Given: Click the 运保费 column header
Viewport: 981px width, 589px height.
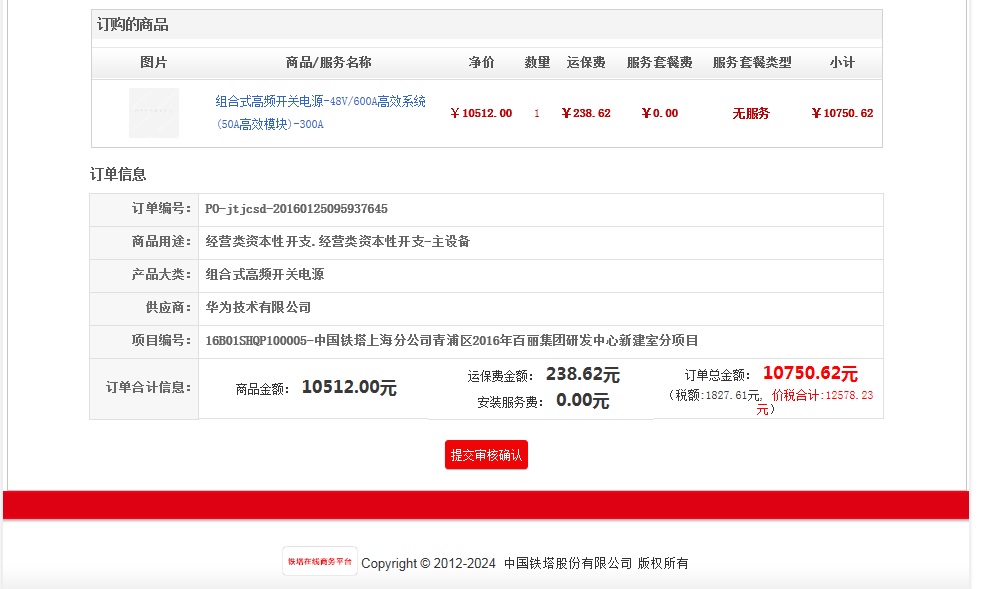Looking at the screenshot, I should click(586, 62).
